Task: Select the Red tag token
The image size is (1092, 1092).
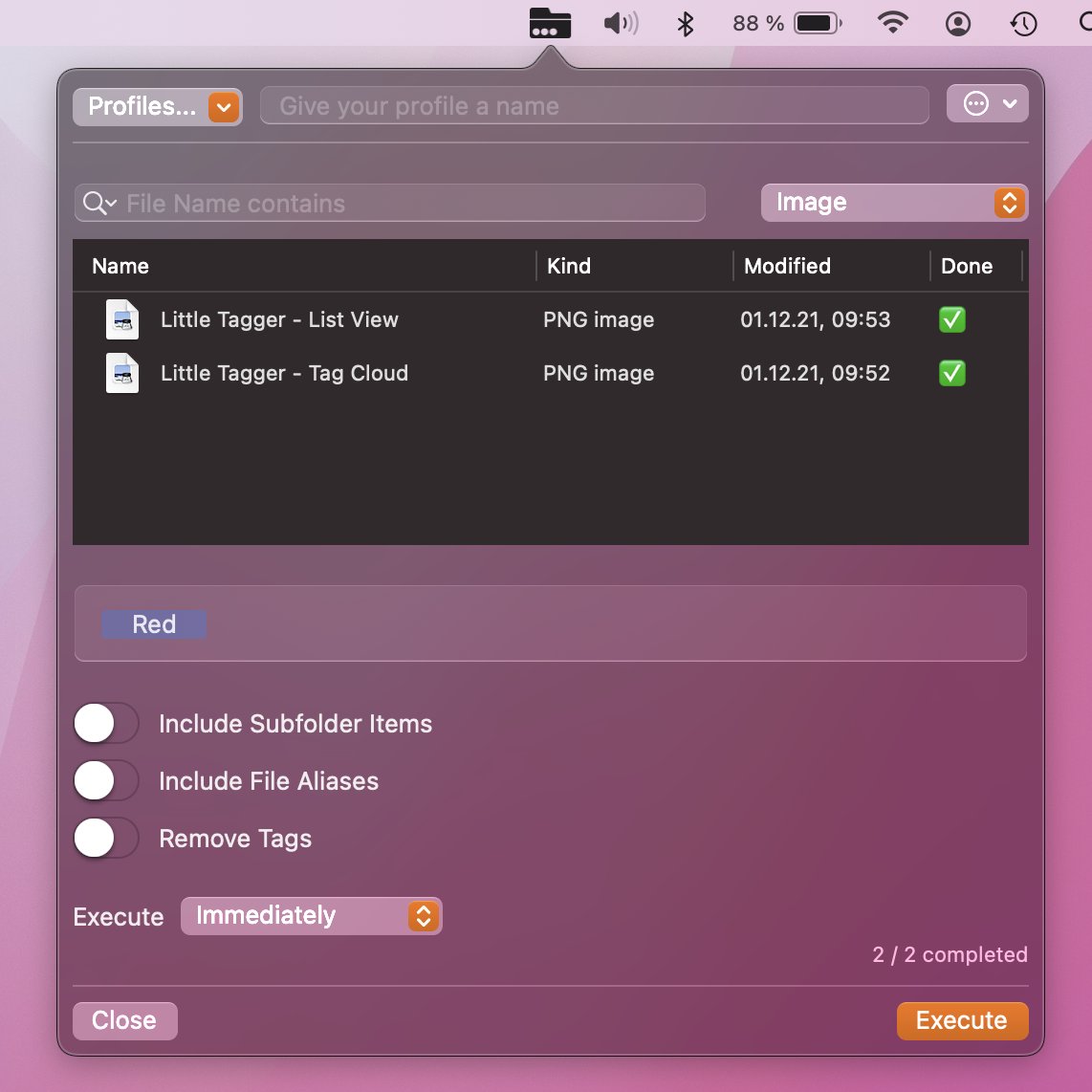Action: [154, 624]
